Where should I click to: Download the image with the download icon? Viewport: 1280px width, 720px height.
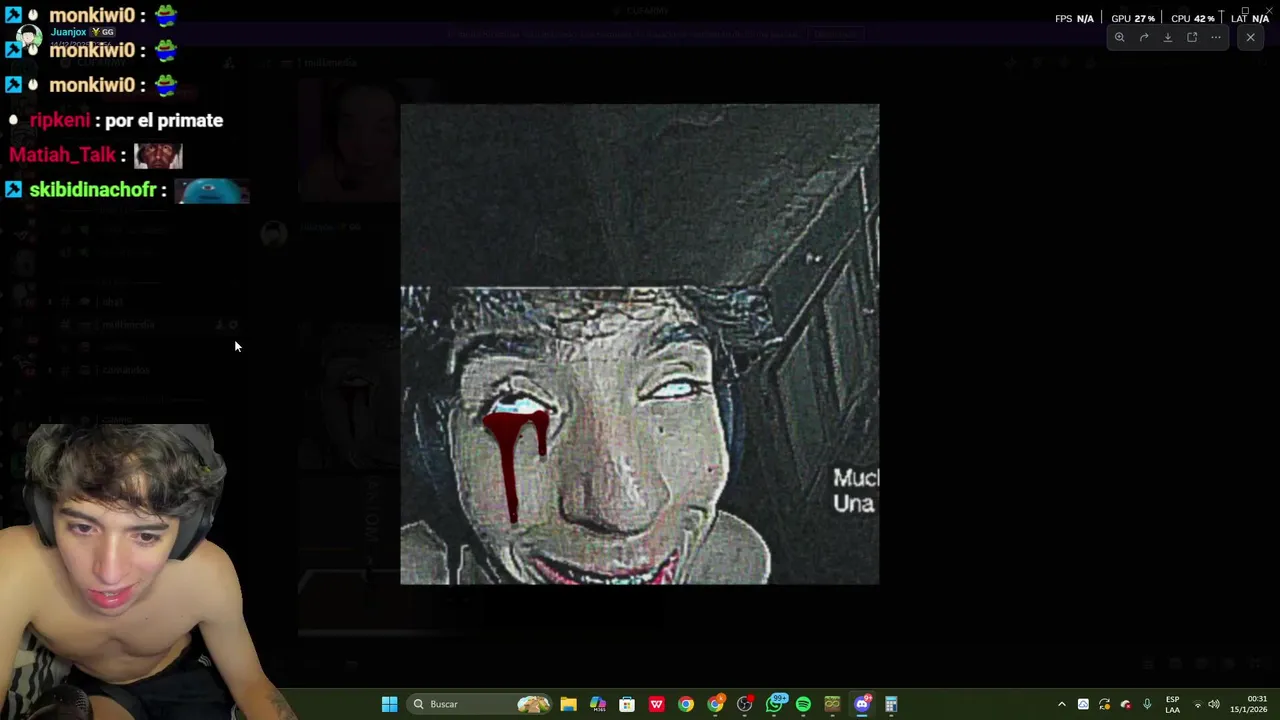click(1167, 37)
